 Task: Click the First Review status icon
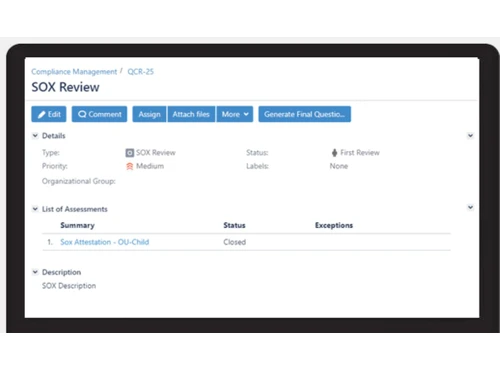point(334,153)
